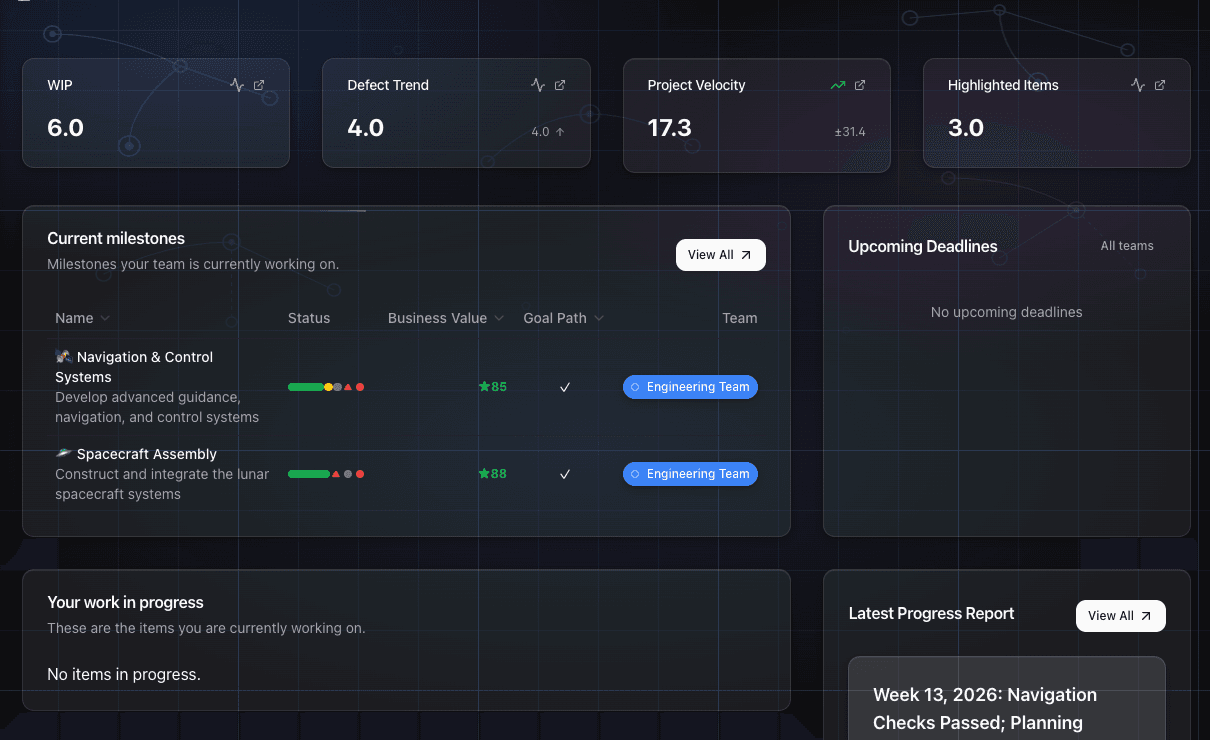The width and height of the screenshot is (1210, 740).
Task: Click the Goal Path checkmark for Navigation & Control Systems
Action: point(565,386)
